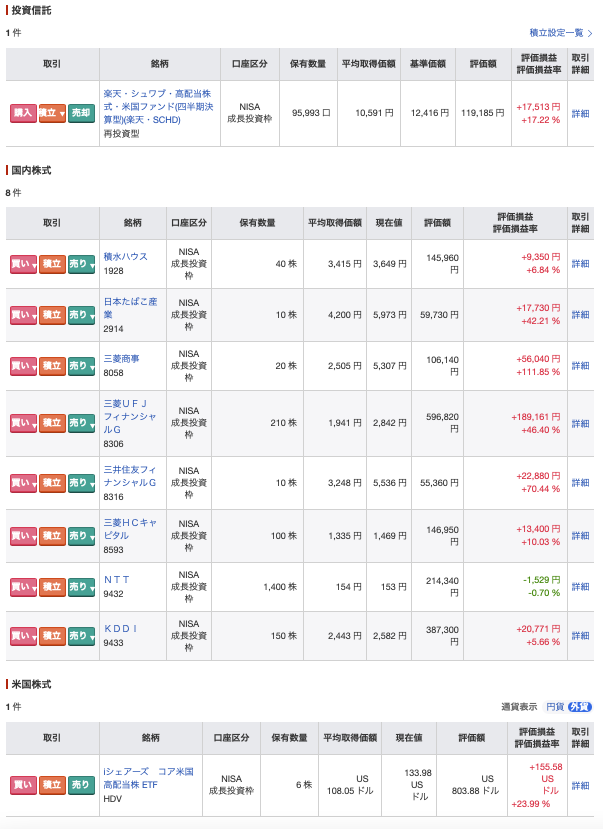Switch currency display to 外貨

tap(579, 707)
